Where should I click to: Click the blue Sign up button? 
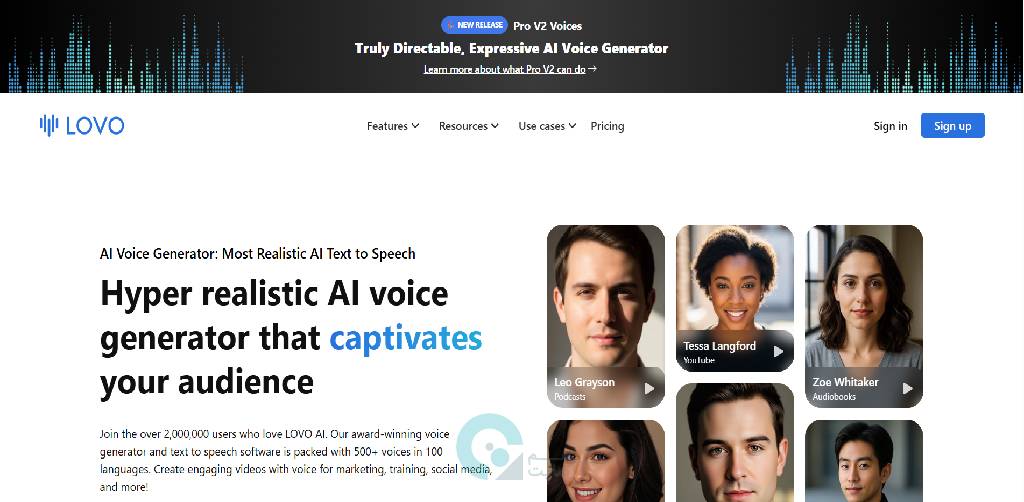coord(953,125)
